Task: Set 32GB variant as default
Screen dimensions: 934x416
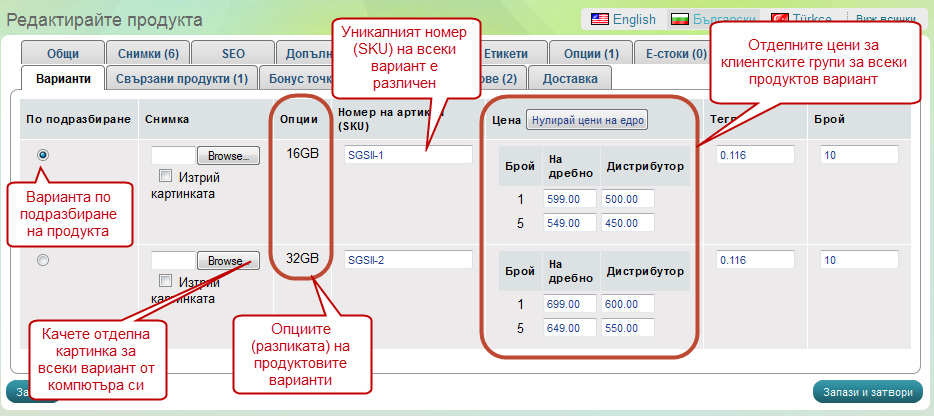Action: [x=43, y=261]
